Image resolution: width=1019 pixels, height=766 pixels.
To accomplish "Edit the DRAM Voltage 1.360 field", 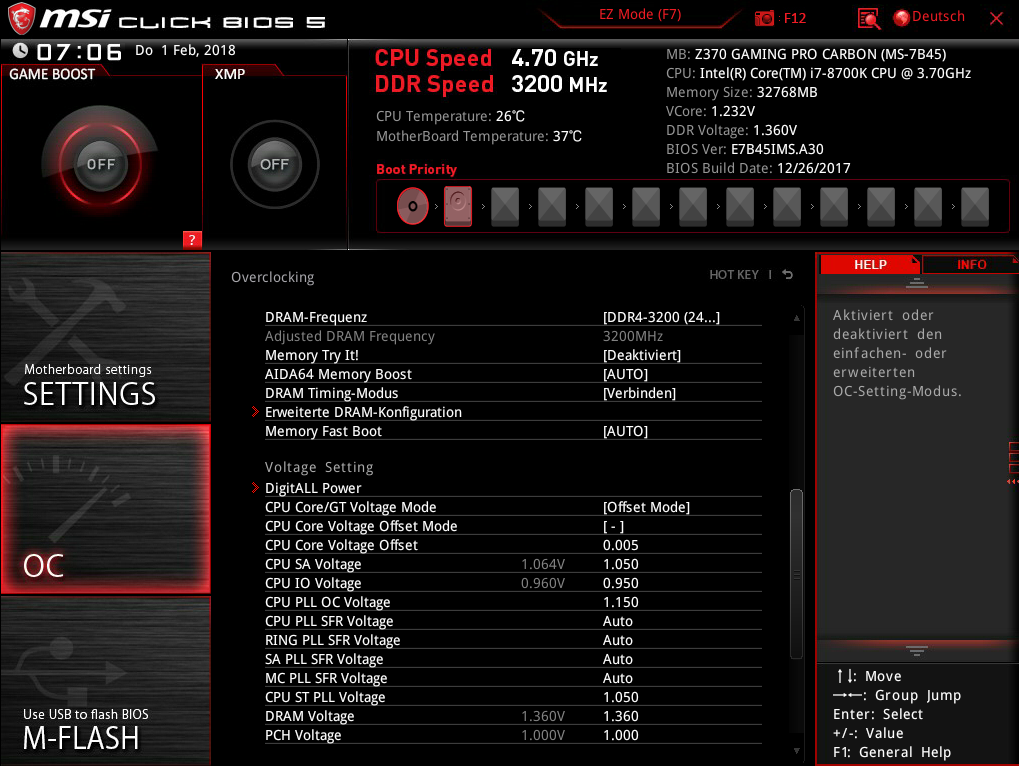I will tap(621, 716).
